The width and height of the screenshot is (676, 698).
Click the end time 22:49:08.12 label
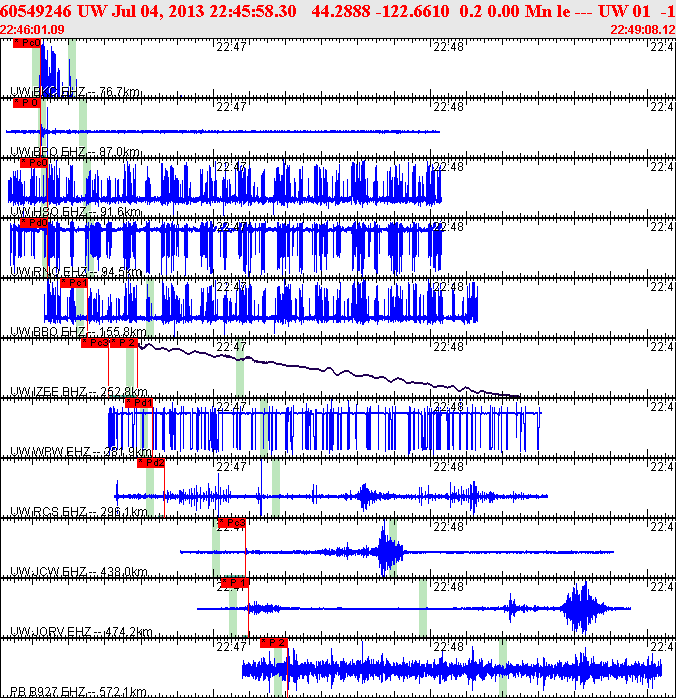coord(642,29)
